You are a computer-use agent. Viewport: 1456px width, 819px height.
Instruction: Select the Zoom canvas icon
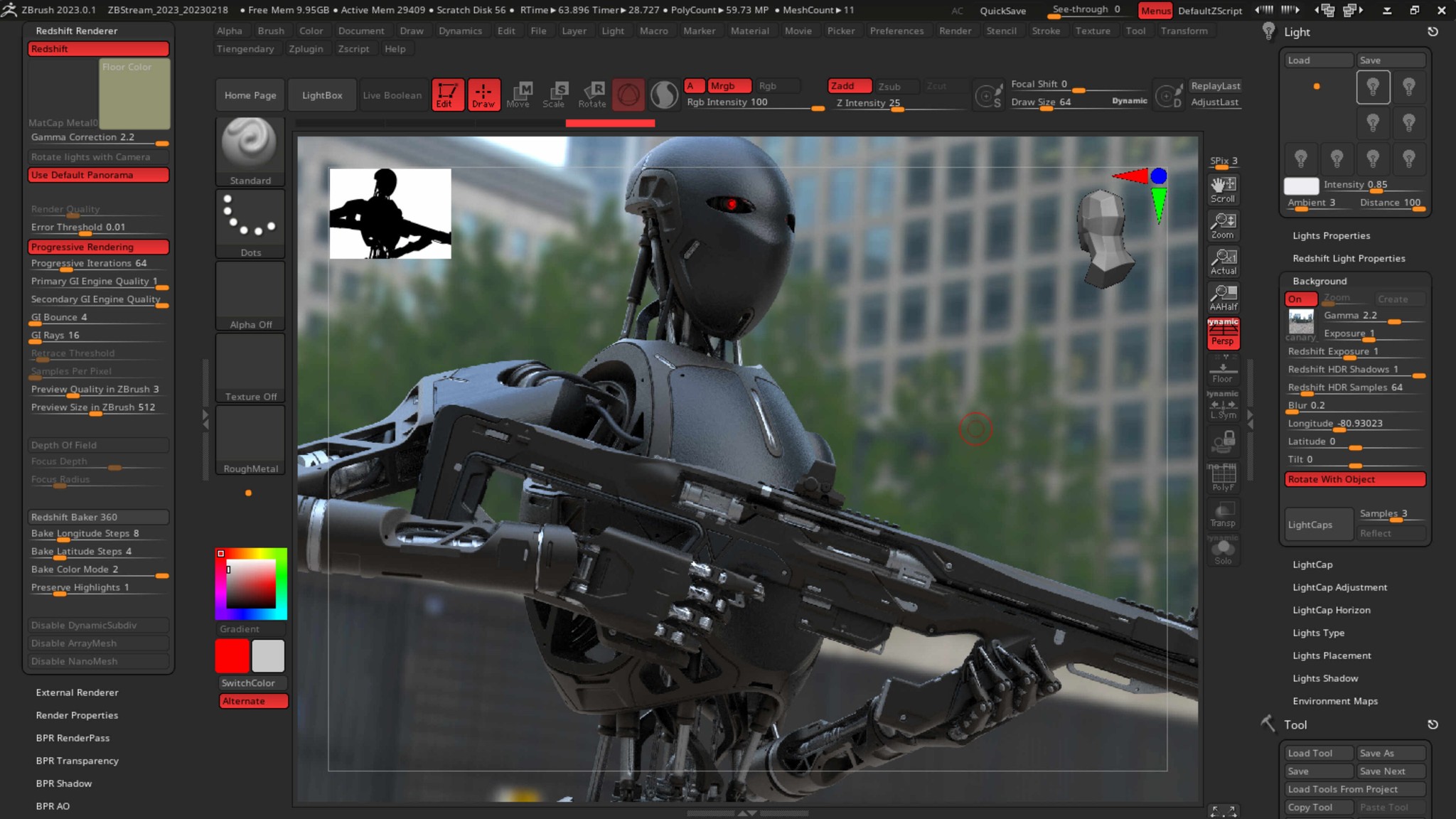point(1224,225)
